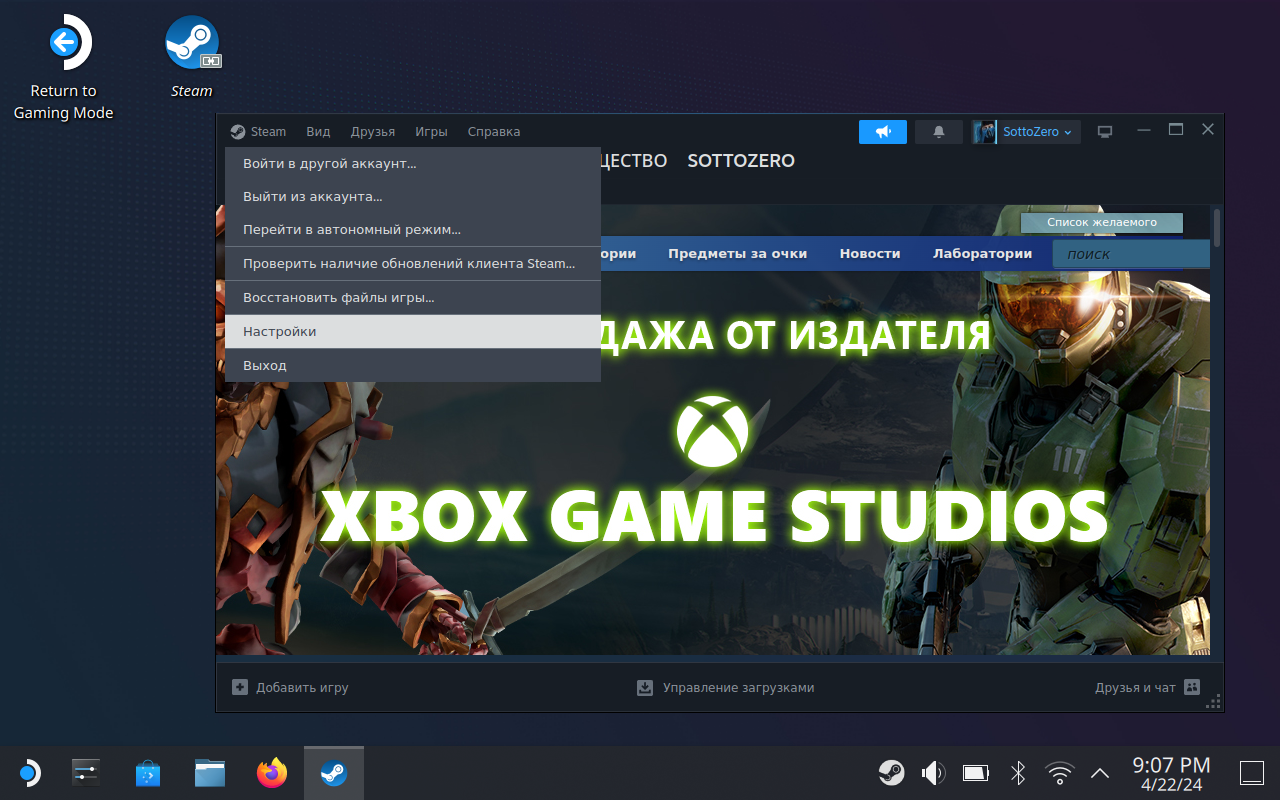Open the Steam desktop shortcut icon
The image size is (1280, 800).
pos(192,43)
